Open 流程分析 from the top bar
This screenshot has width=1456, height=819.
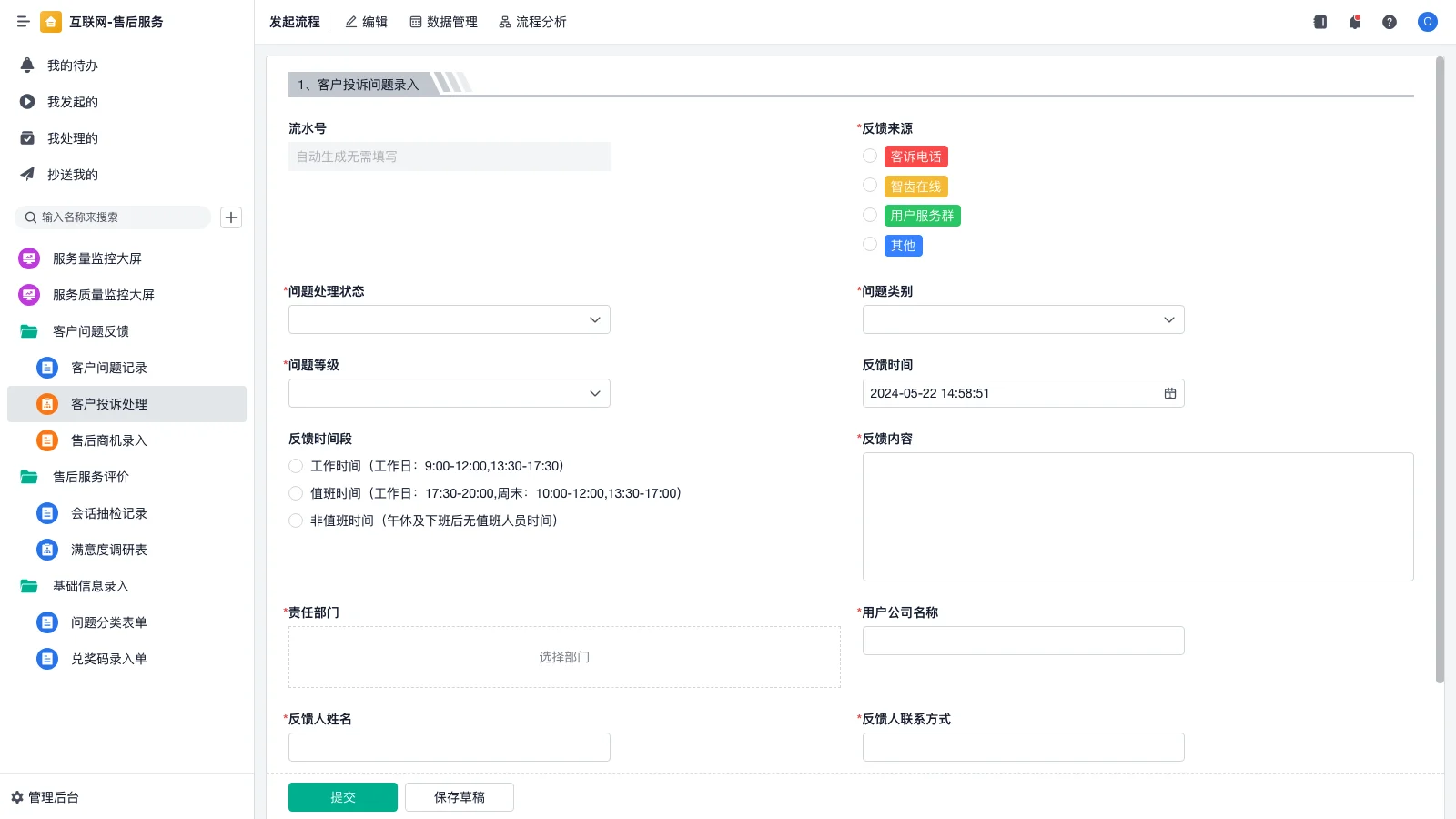coord(532,22)
